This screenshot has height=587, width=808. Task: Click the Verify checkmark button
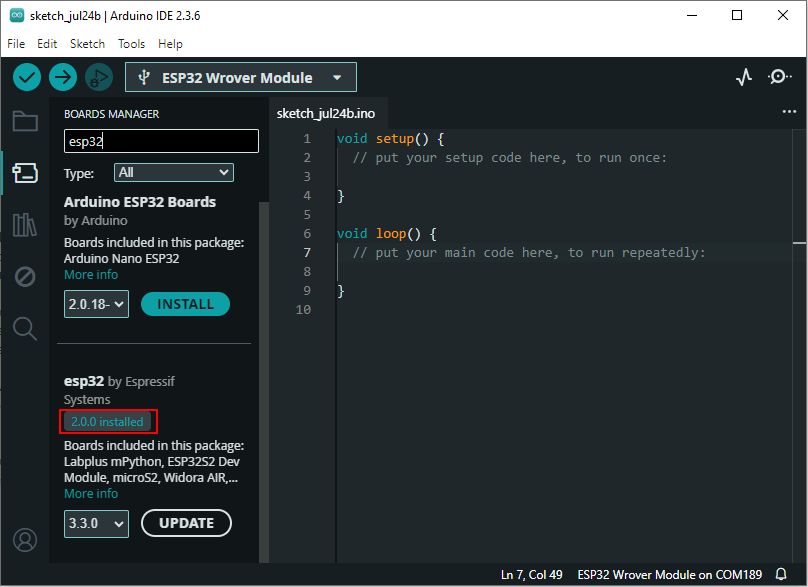click(x=27, y=78)
